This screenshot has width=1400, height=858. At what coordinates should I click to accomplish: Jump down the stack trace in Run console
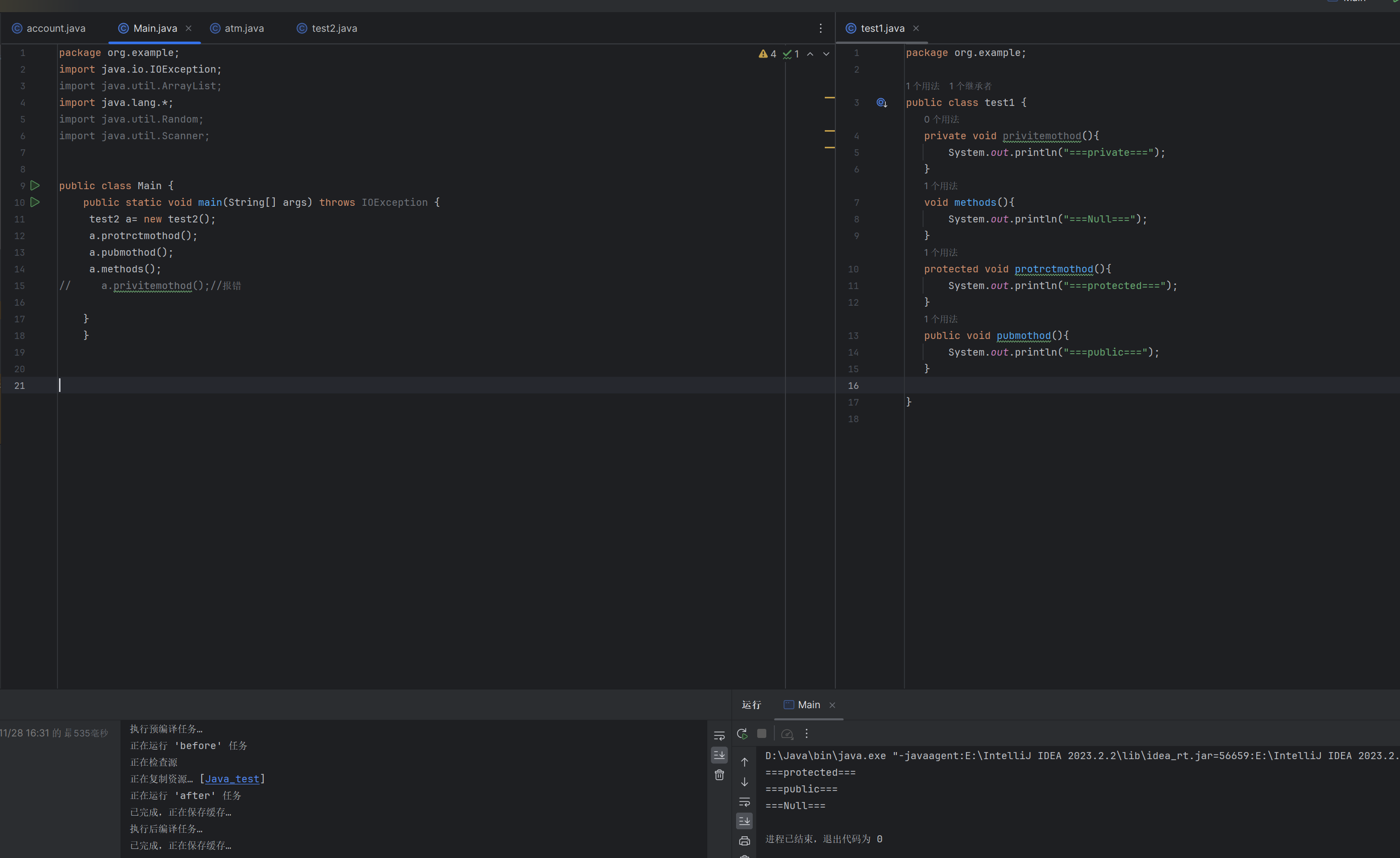(x=744, y=782)
